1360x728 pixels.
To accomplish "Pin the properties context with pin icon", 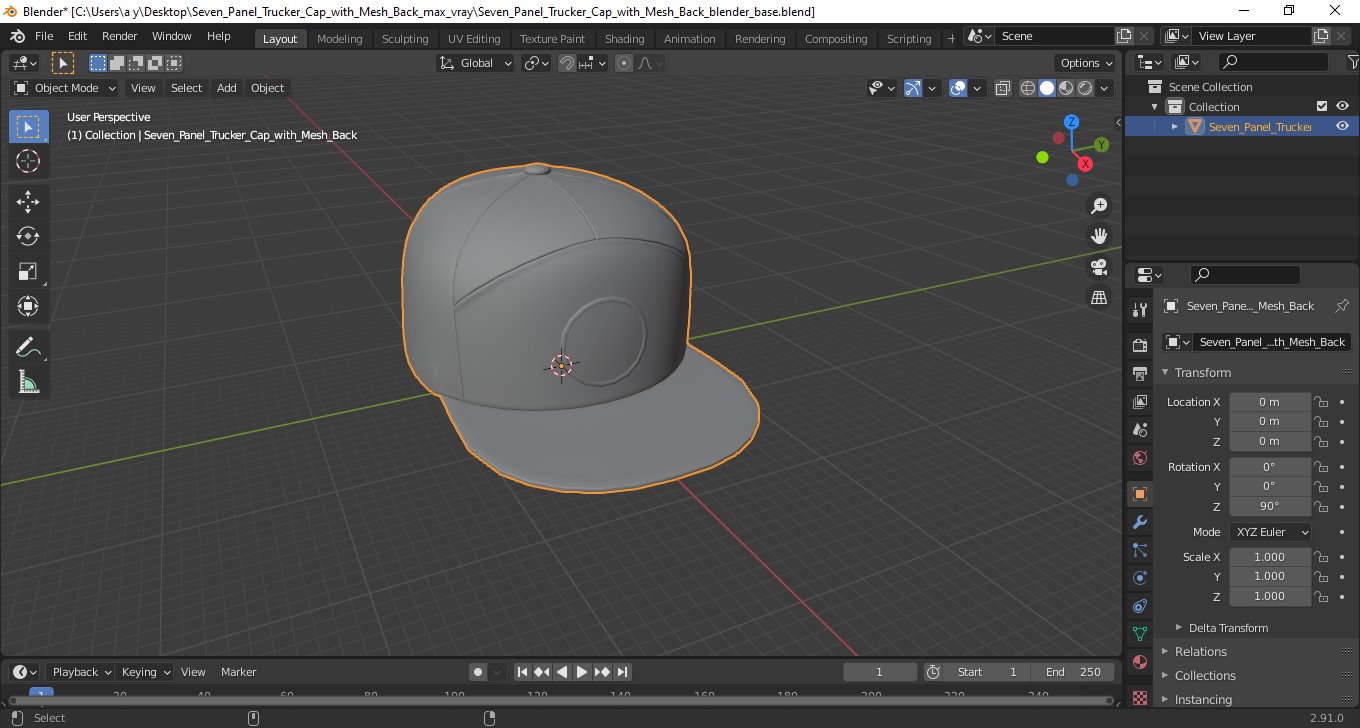I will coord(1342,306).
